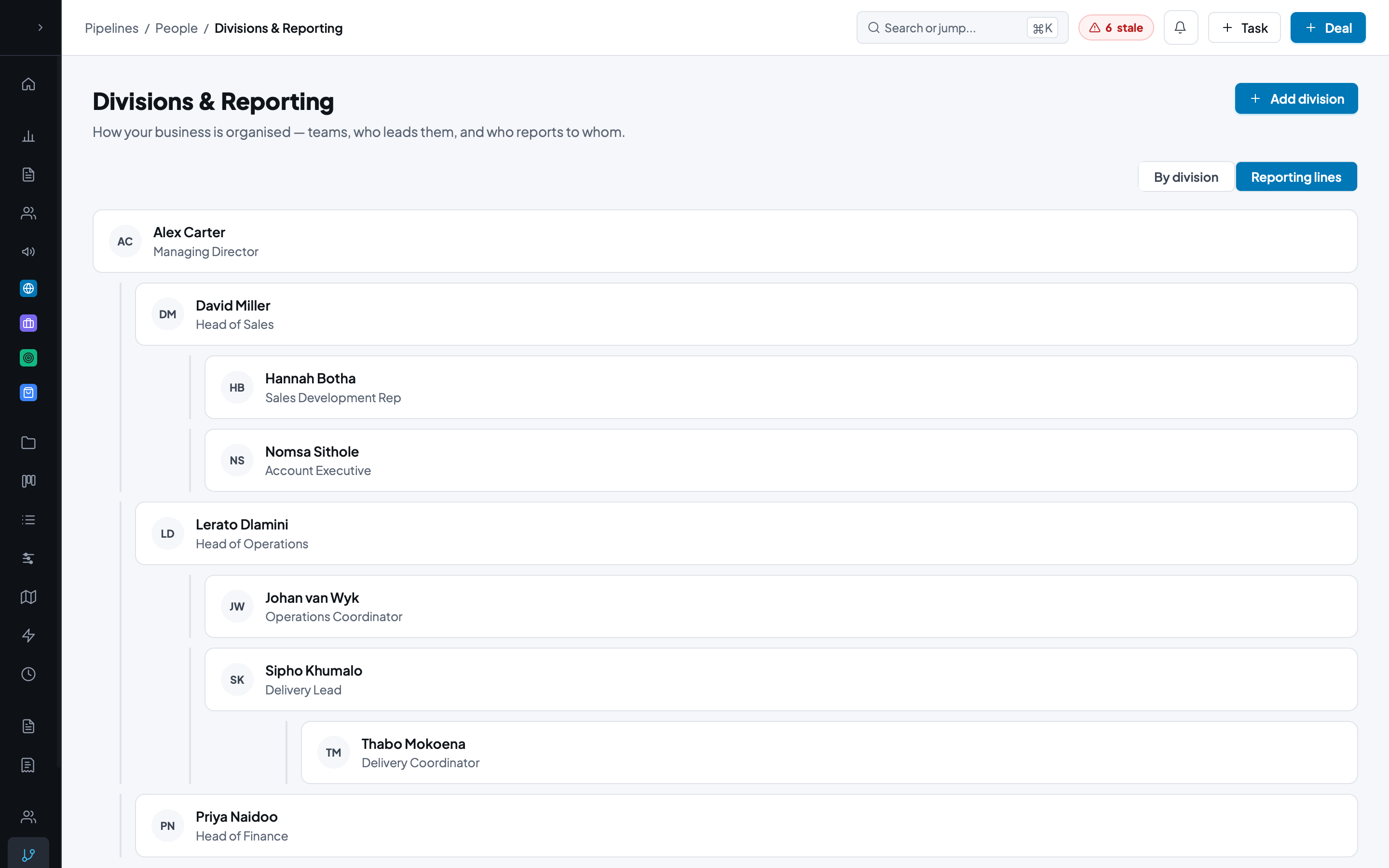Click the TM avatar for Thabo Mokoena
The height and width of the screenshot is (868, 1389).
(x=333, y=753)
